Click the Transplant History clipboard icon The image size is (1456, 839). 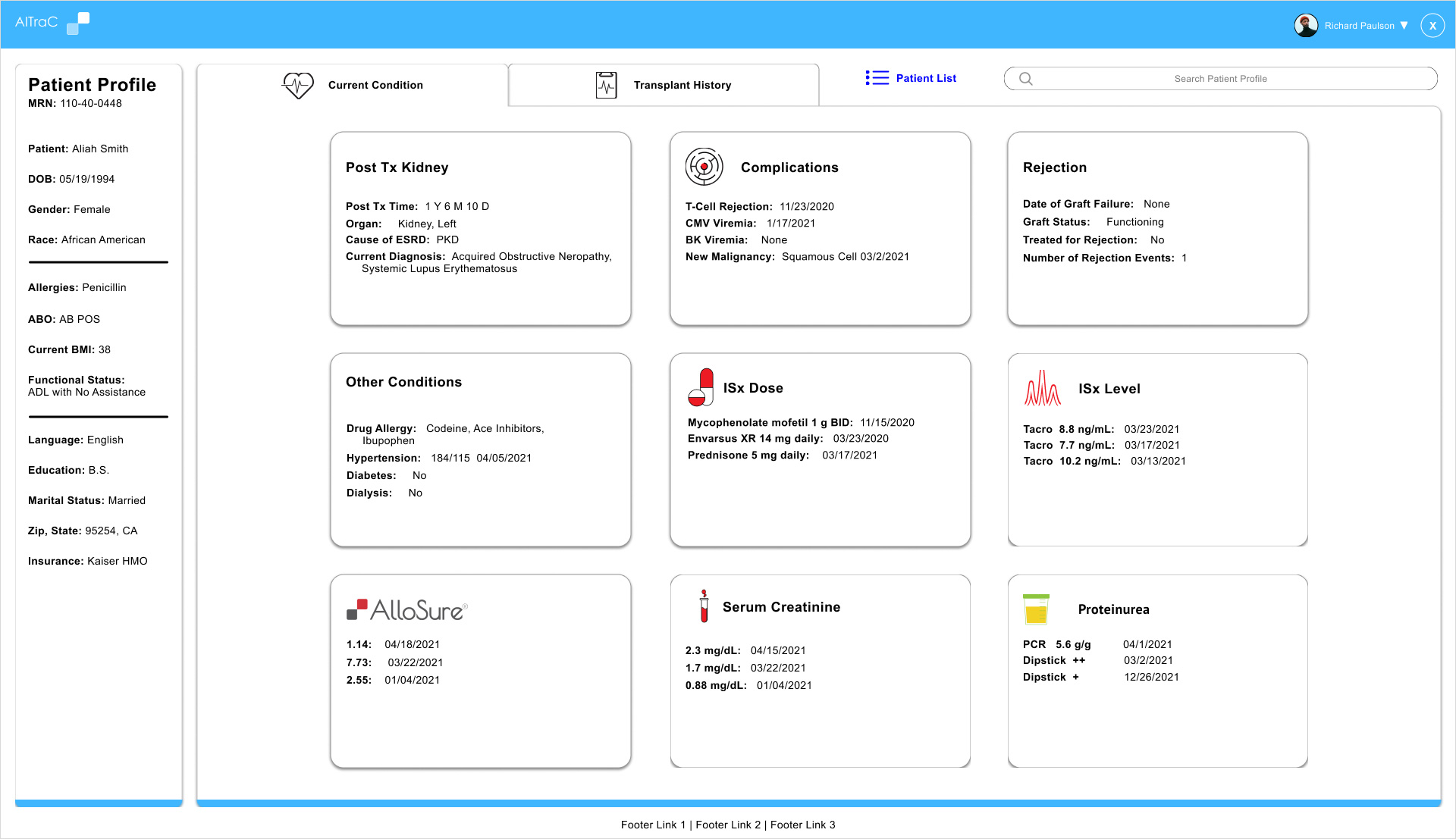click(x=605, y=85)
